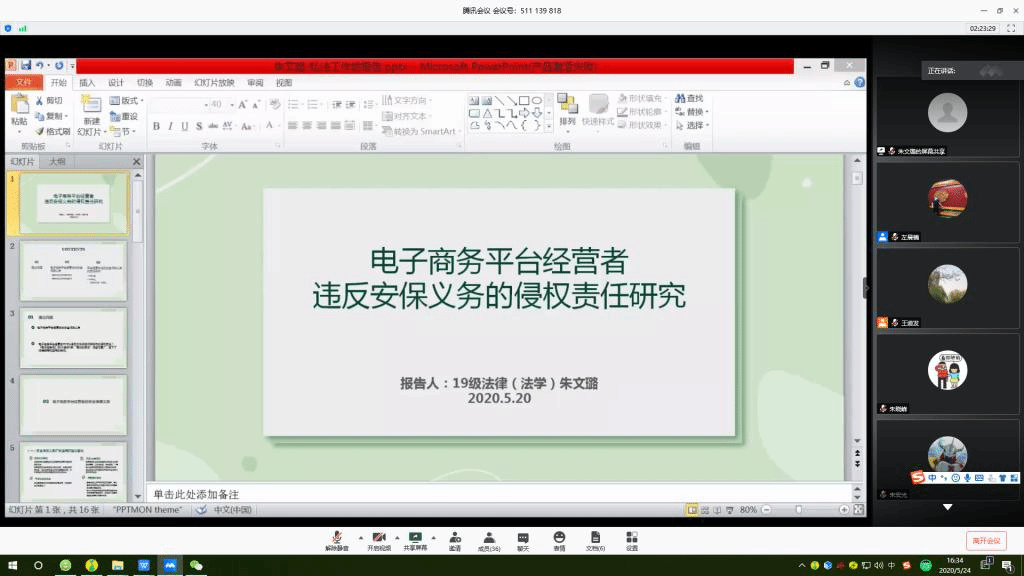
Task: Open the members list (36)
Action: (489, 538)
